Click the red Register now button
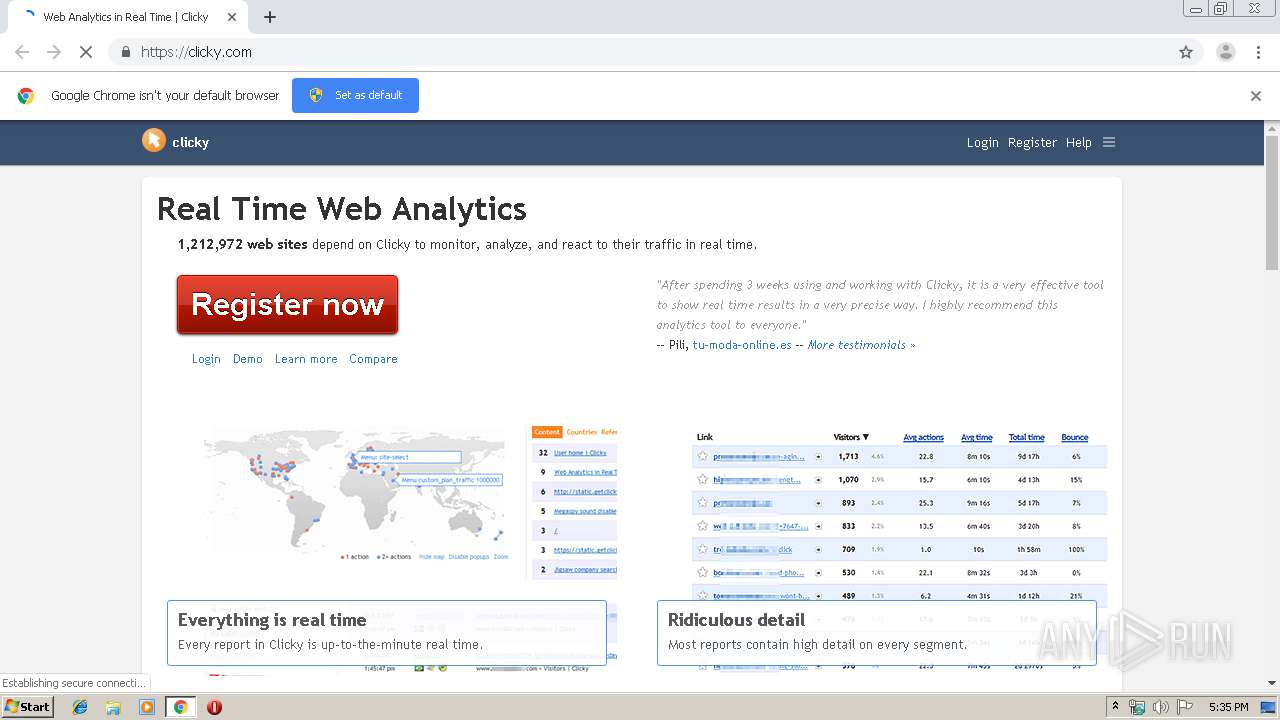Image resolution: width=1280 pixels, height=720 pixels. 287,305
